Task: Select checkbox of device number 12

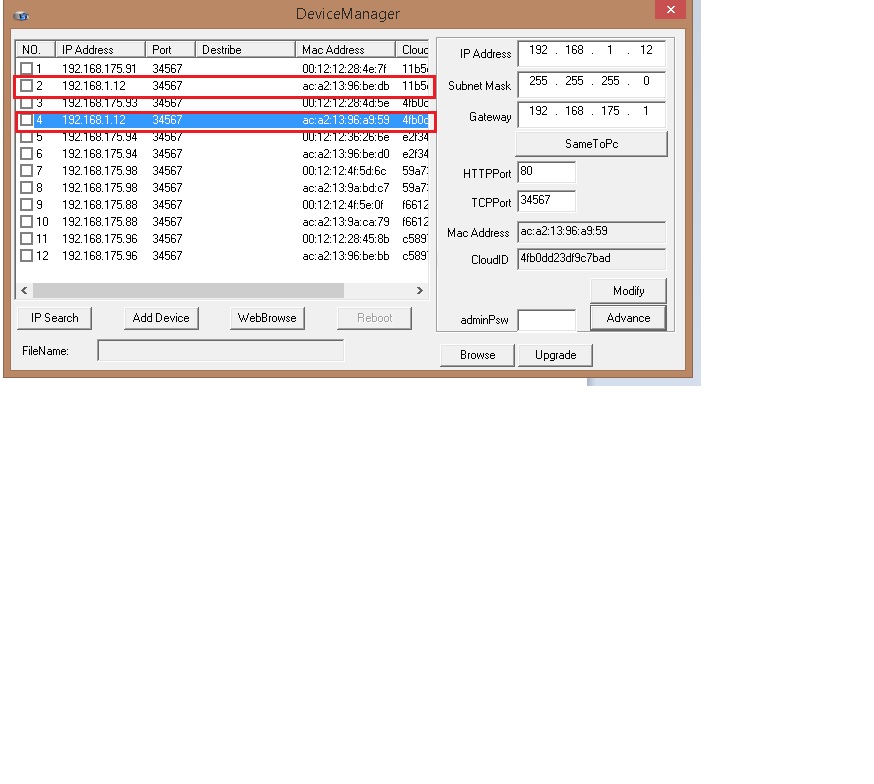Action: [x=27, y=256]
